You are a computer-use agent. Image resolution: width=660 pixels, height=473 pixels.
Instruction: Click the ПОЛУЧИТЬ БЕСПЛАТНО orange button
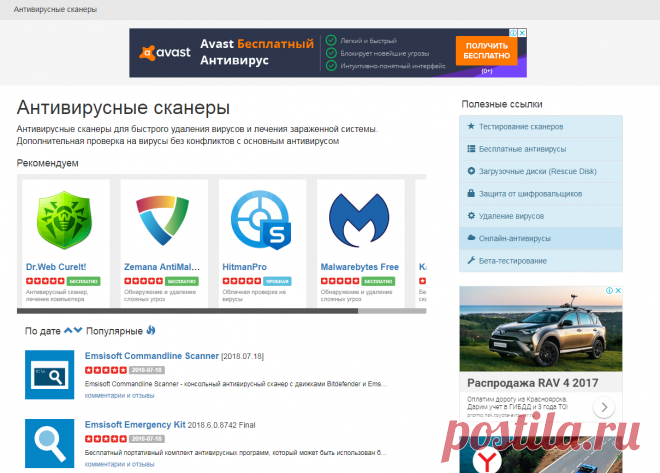[x=487, y=50]
